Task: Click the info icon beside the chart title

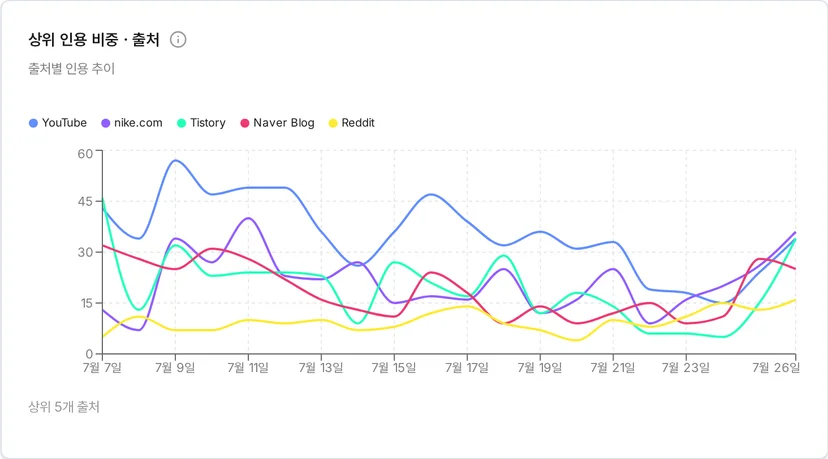Action: 178,40
